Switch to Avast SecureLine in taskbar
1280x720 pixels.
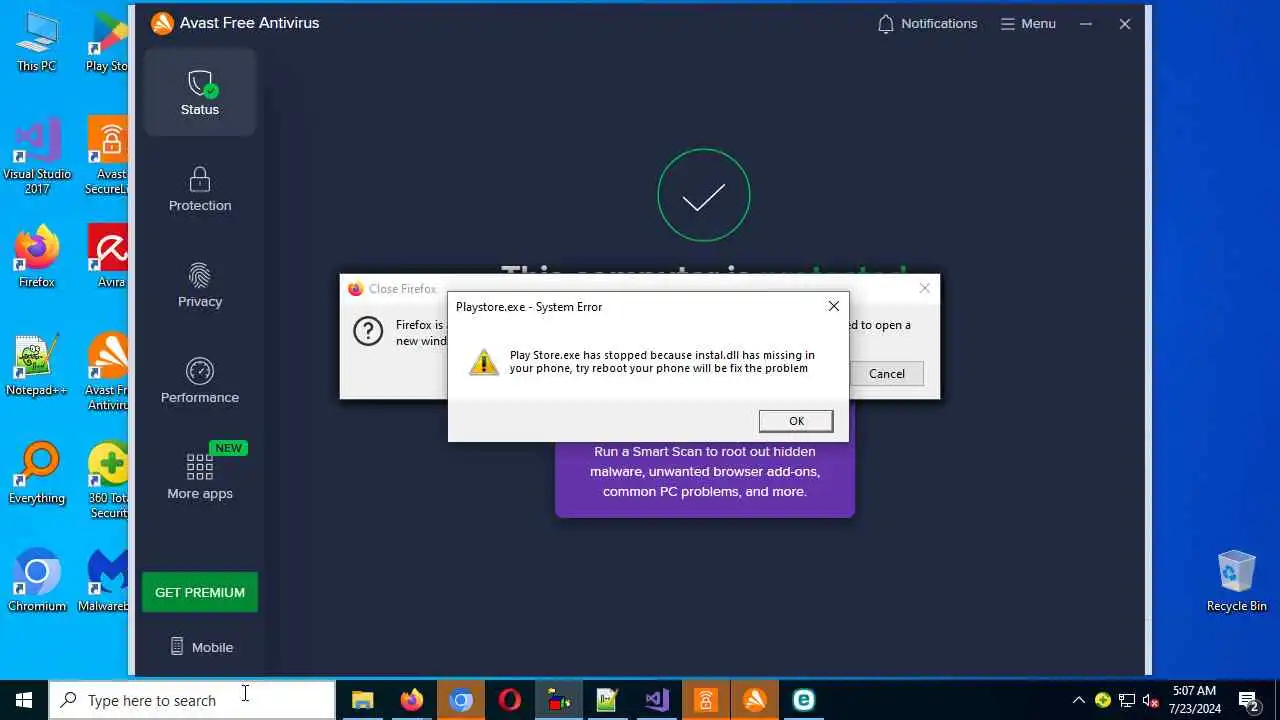706,700
